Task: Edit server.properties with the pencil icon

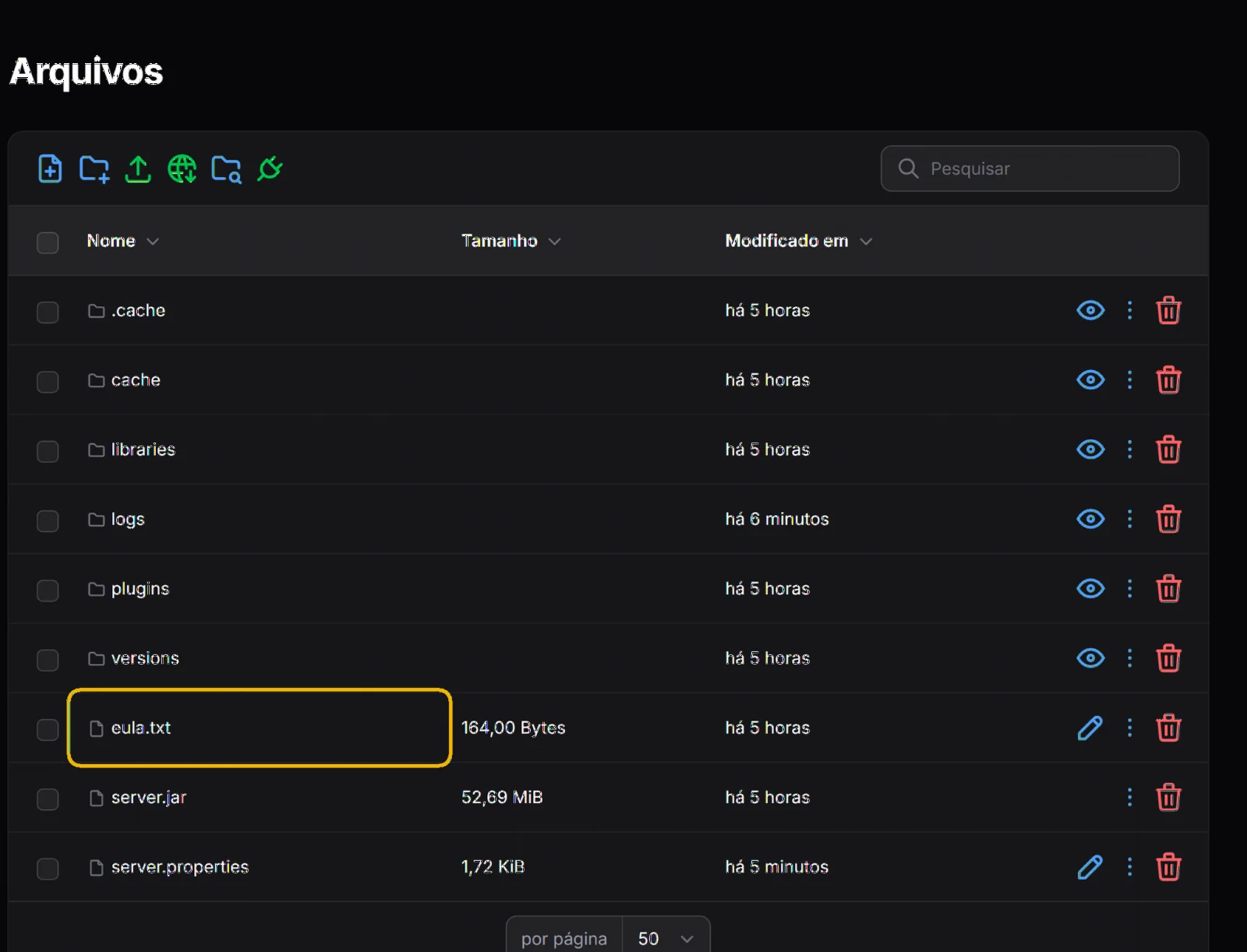Action: point(1090,867)
